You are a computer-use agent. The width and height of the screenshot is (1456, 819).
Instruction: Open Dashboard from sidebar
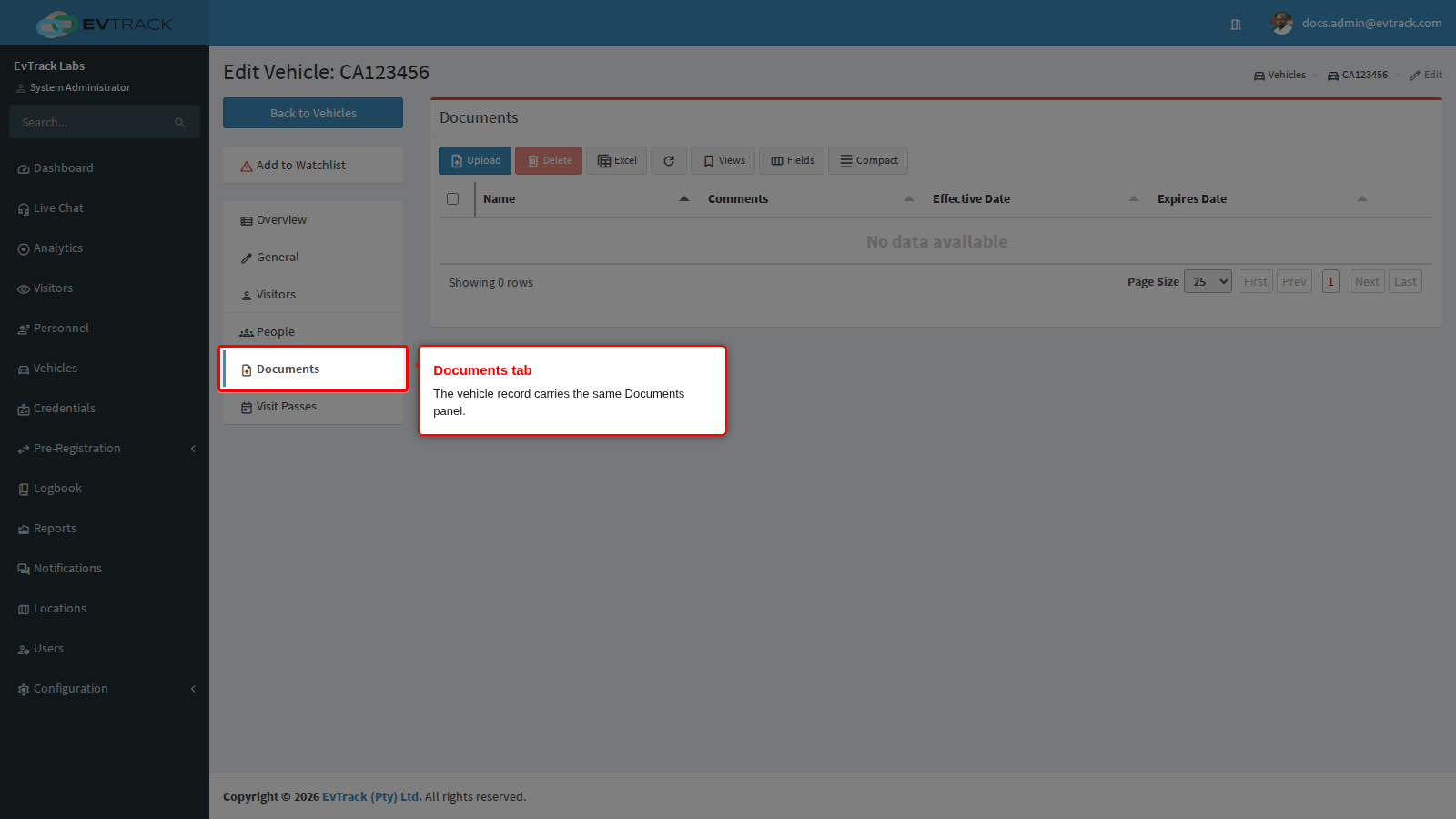pos(105,168)
